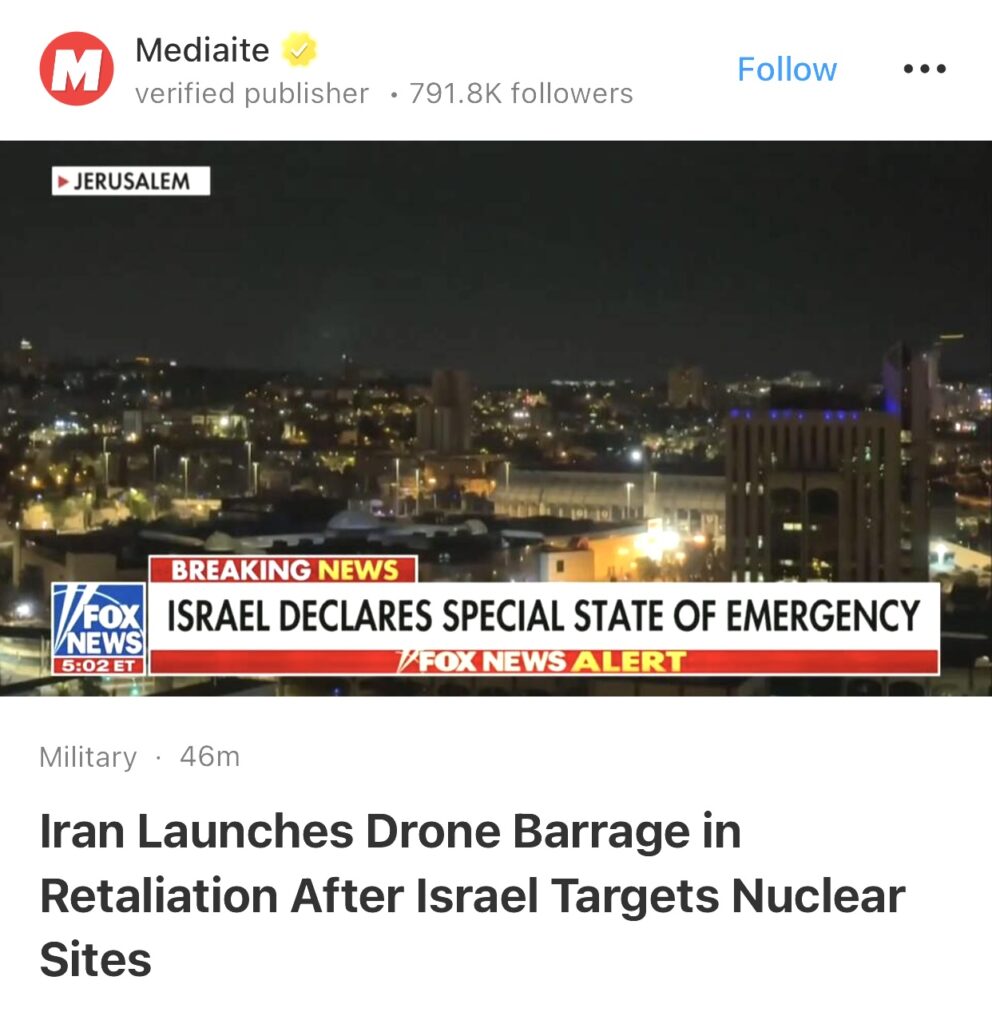Follow the Mediaite publisher
The width and height of the screenshot is (992, 1024).
[787, 69]
